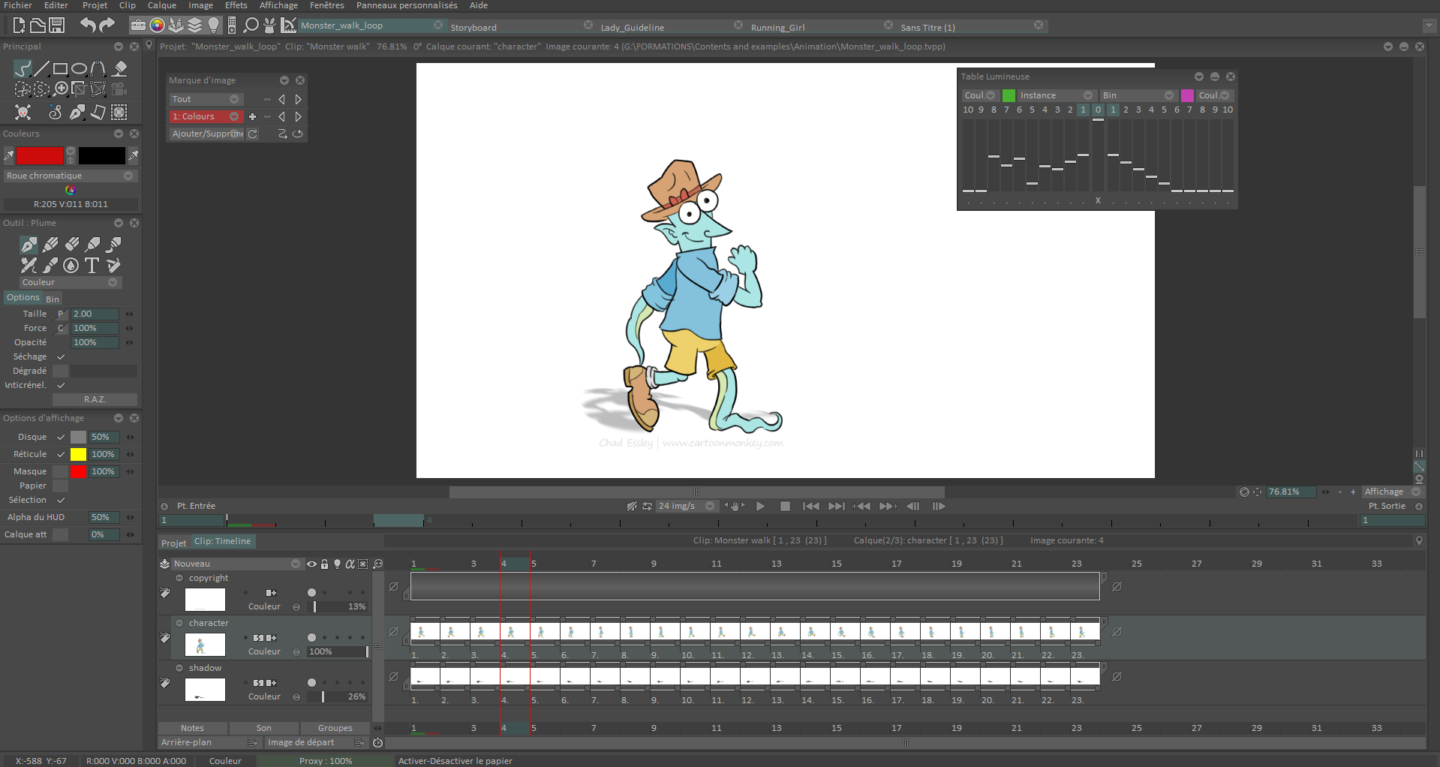Open the Roue chromatique dropdown in Couleurs panel
The width and height of the screenshot is (1440, 767).
[128, 175]
